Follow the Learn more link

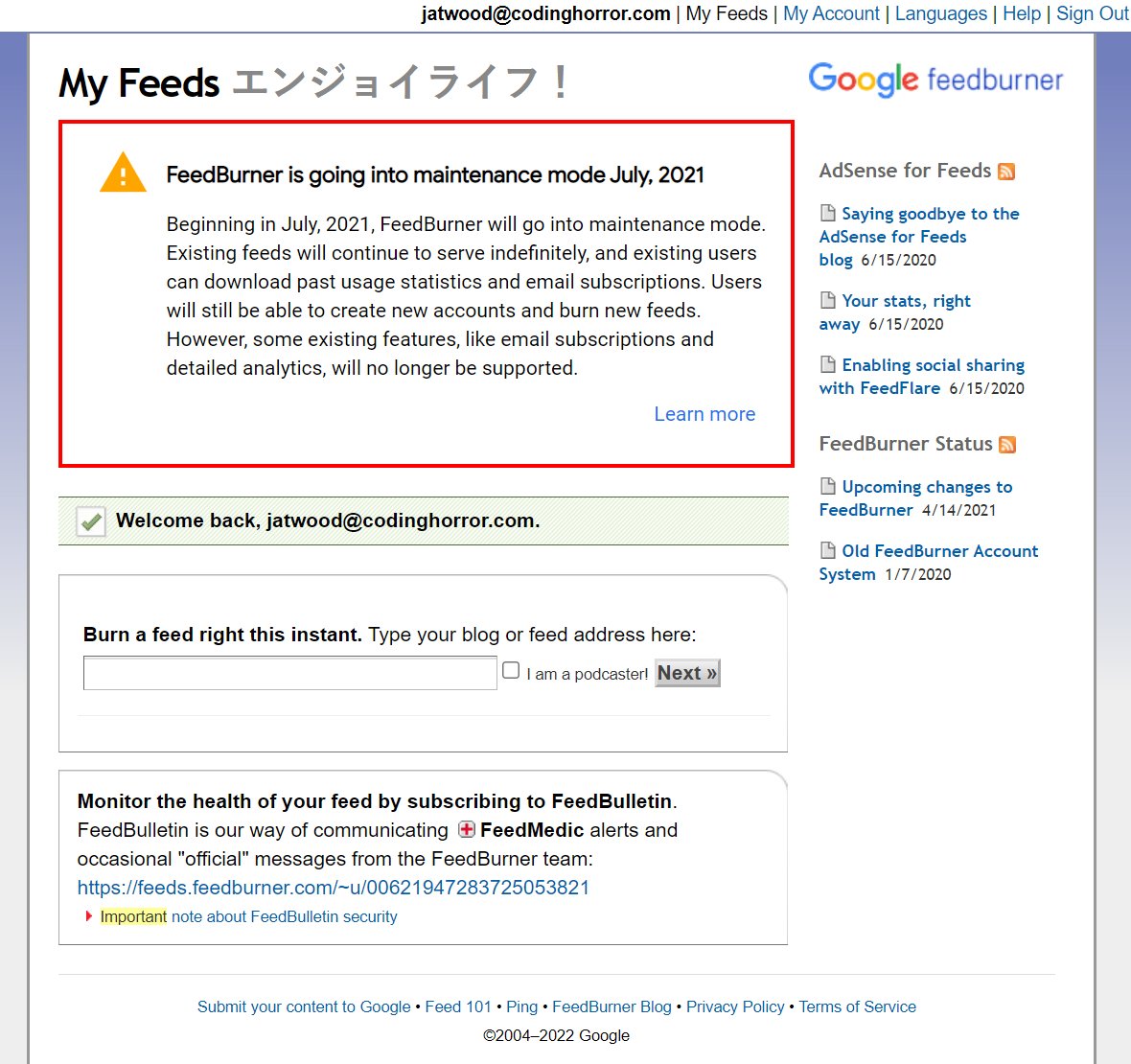click(704, 414)
